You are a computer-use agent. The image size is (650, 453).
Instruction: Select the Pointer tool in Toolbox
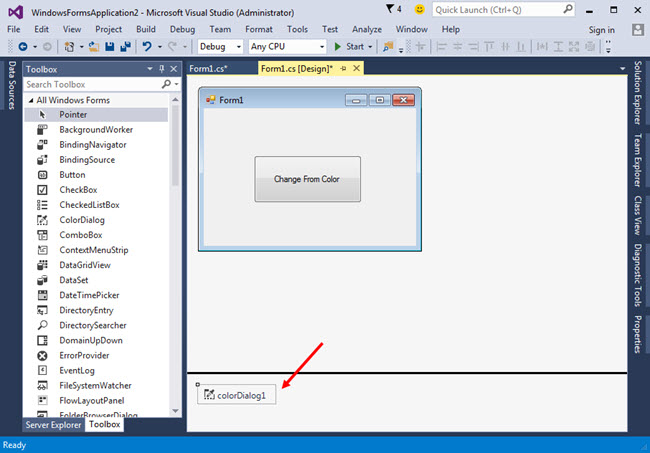pos(72,115)
